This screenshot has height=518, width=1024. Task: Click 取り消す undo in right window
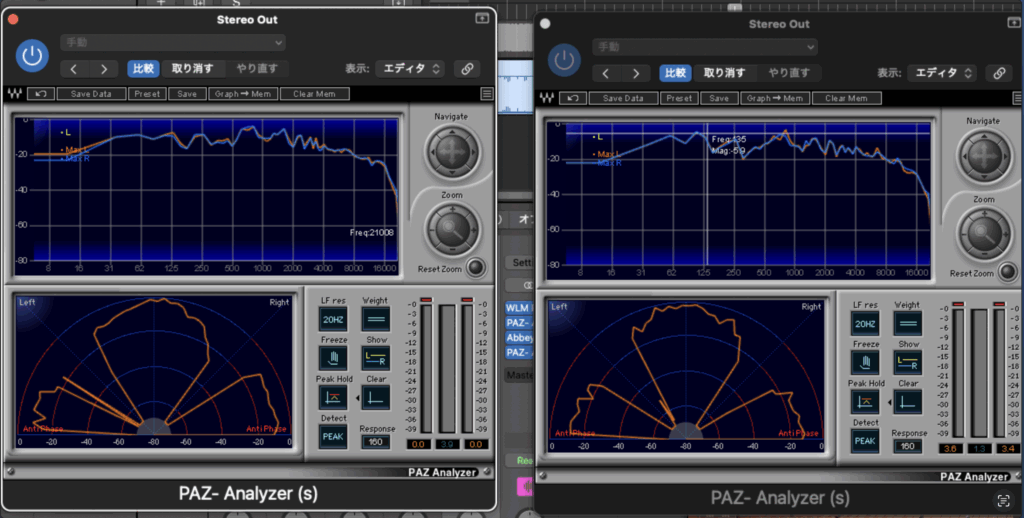pyautogui.click(x=725, y=73)
